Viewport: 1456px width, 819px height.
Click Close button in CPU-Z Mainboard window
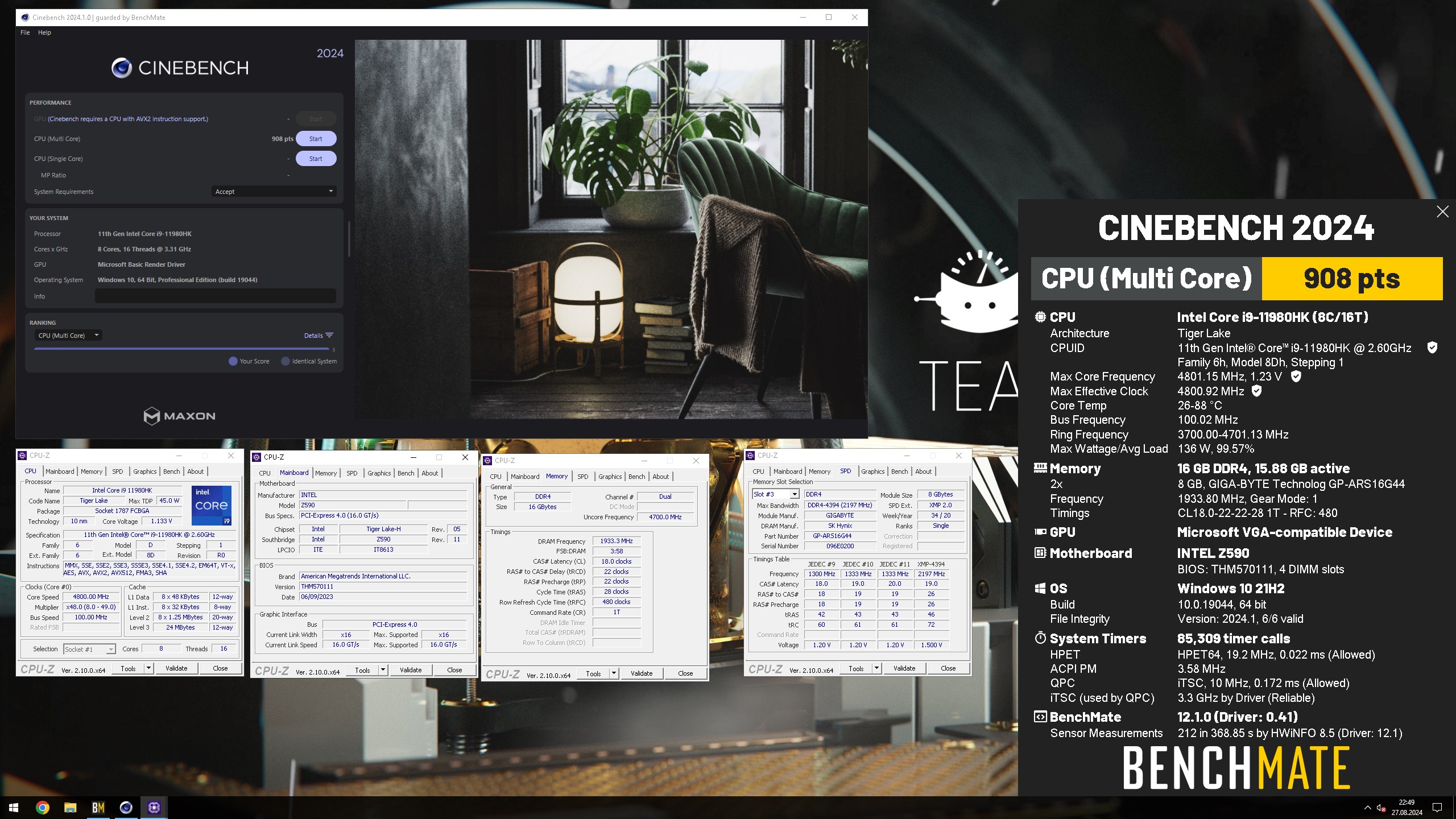click(x=454, y=670)
